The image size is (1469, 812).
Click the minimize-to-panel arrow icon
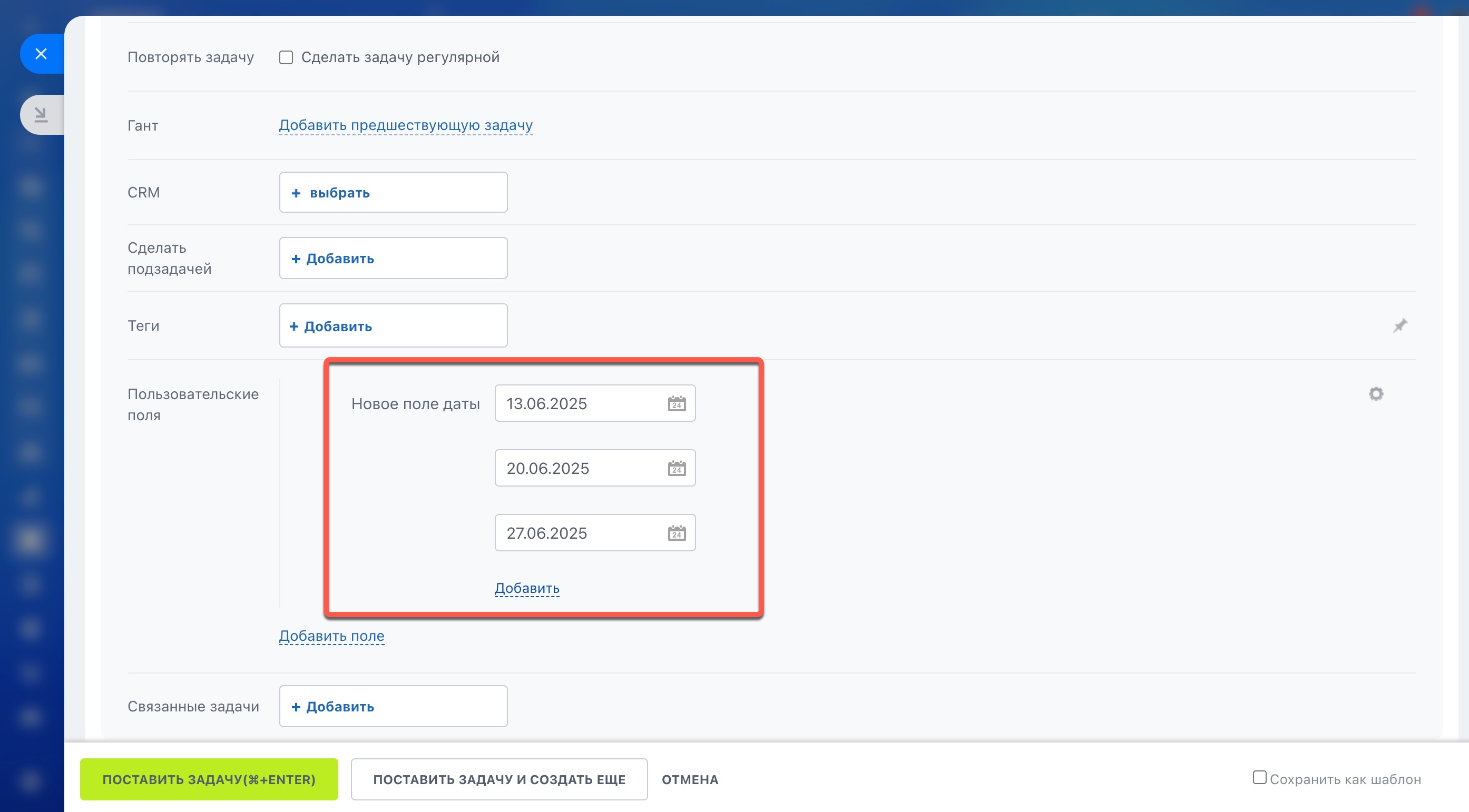click(41, 115)
